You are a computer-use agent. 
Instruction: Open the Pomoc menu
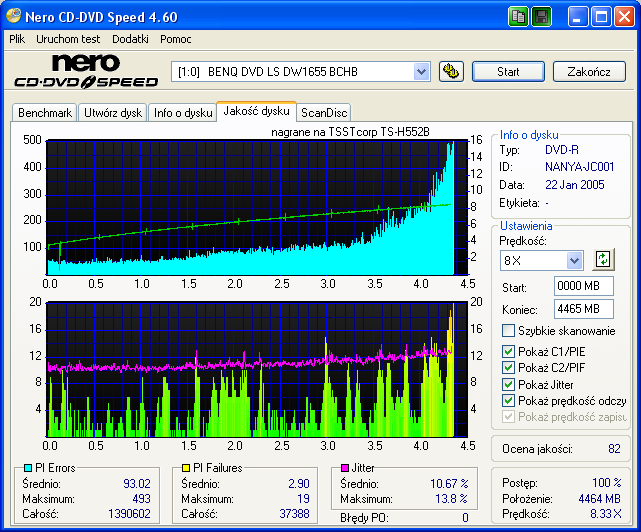tap(175, 39)
